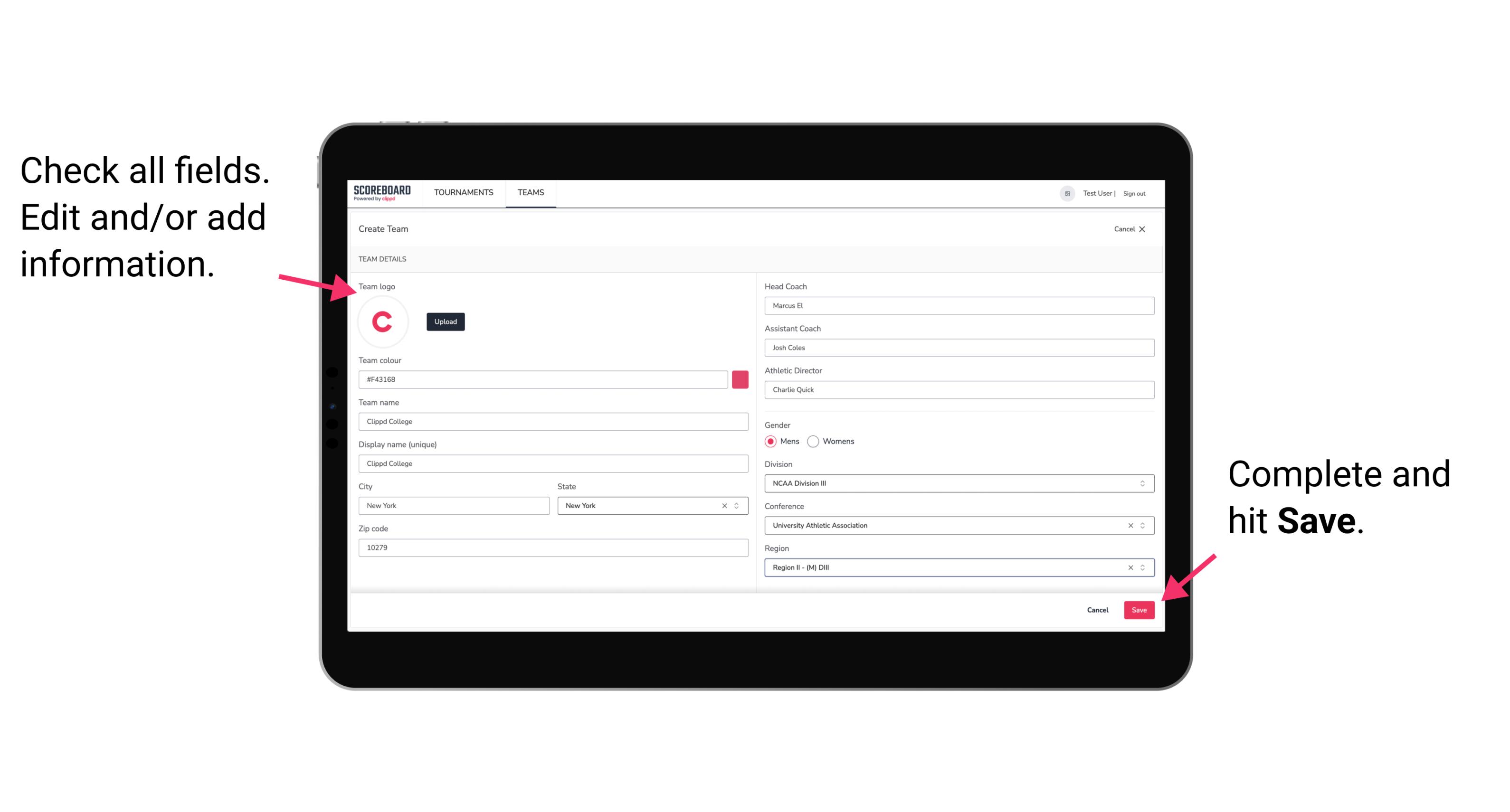1510x812 pixels.
Task: Click the Cancel X close icon
Action: [1143, 228]
